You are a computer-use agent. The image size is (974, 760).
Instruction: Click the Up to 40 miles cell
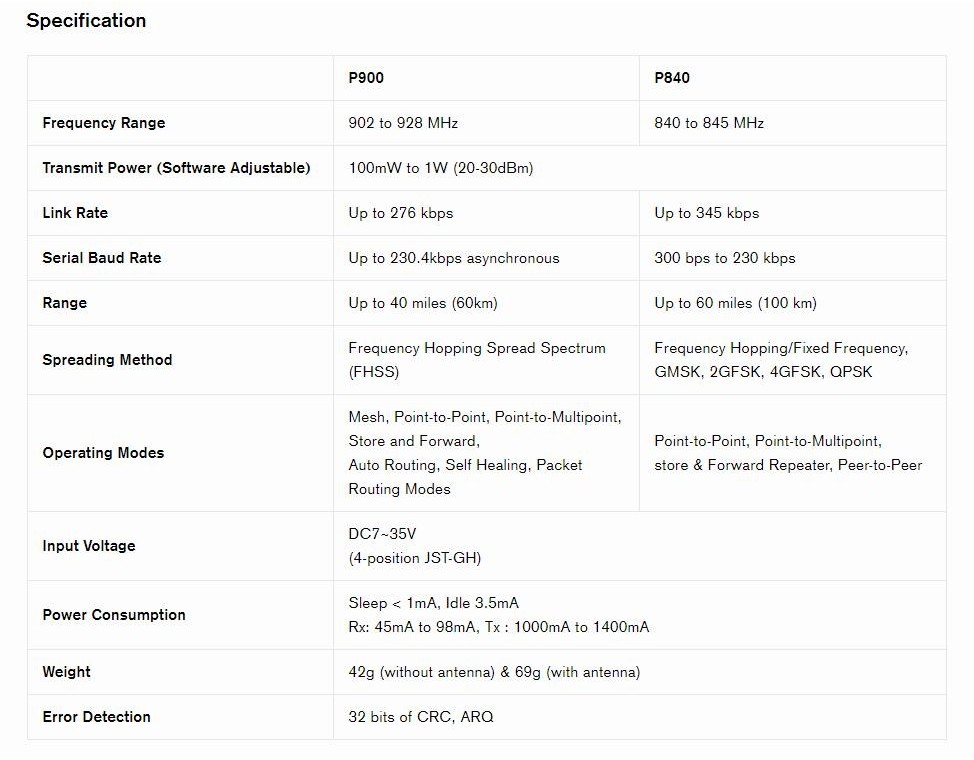click(423, 303)
